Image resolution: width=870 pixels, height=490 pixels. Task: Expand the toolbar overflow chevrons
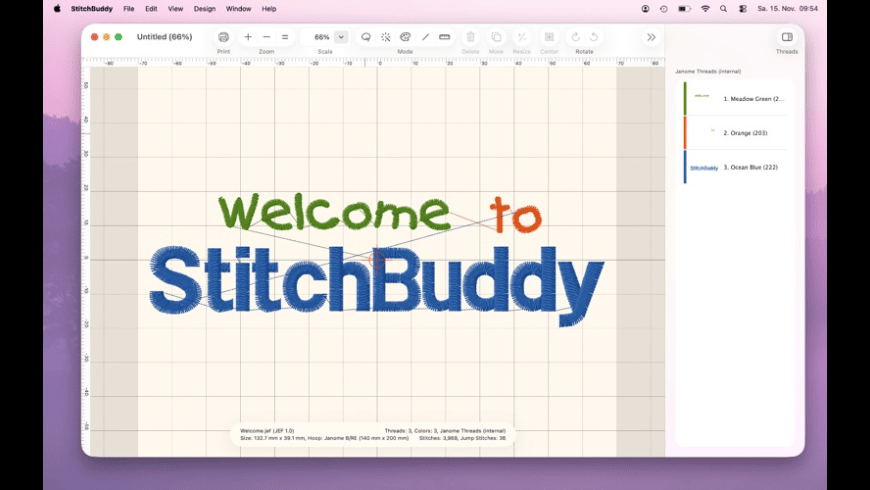(x=651, y=37)
